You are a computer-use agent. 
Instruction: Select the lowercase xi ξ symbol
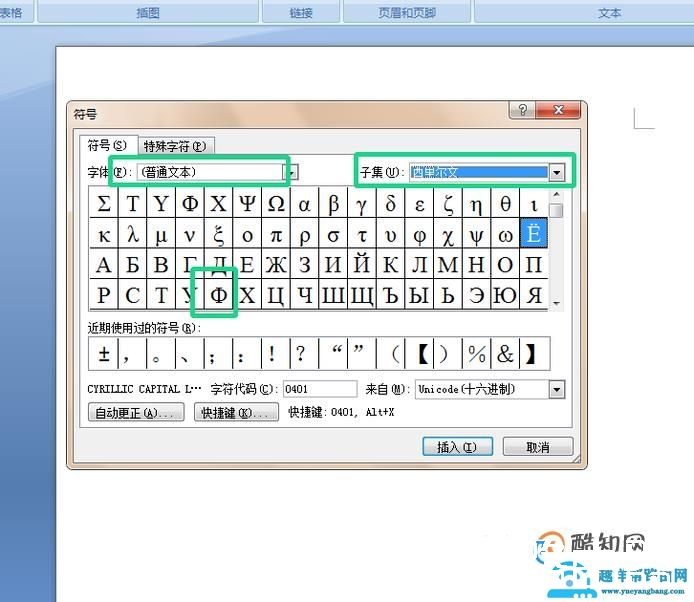point(219,233)
